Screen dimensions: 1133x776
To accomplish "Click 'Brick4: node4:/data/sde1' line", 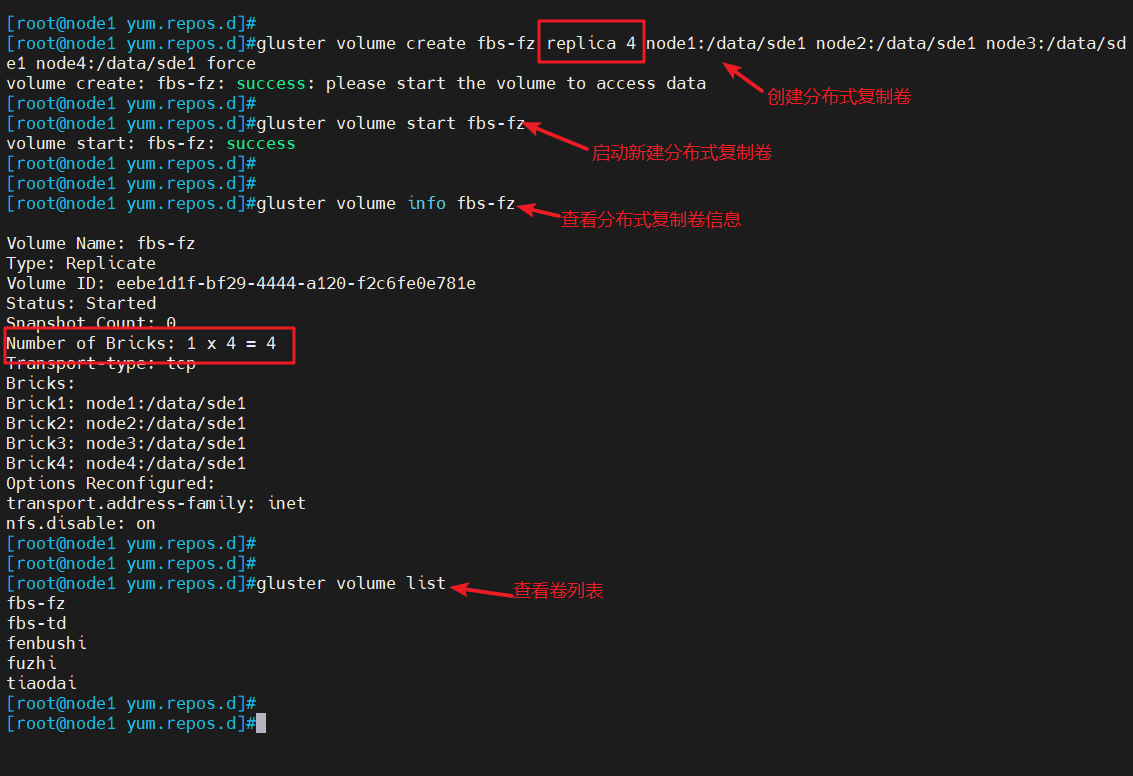I will pyautogui.click(x=126, y=463).
